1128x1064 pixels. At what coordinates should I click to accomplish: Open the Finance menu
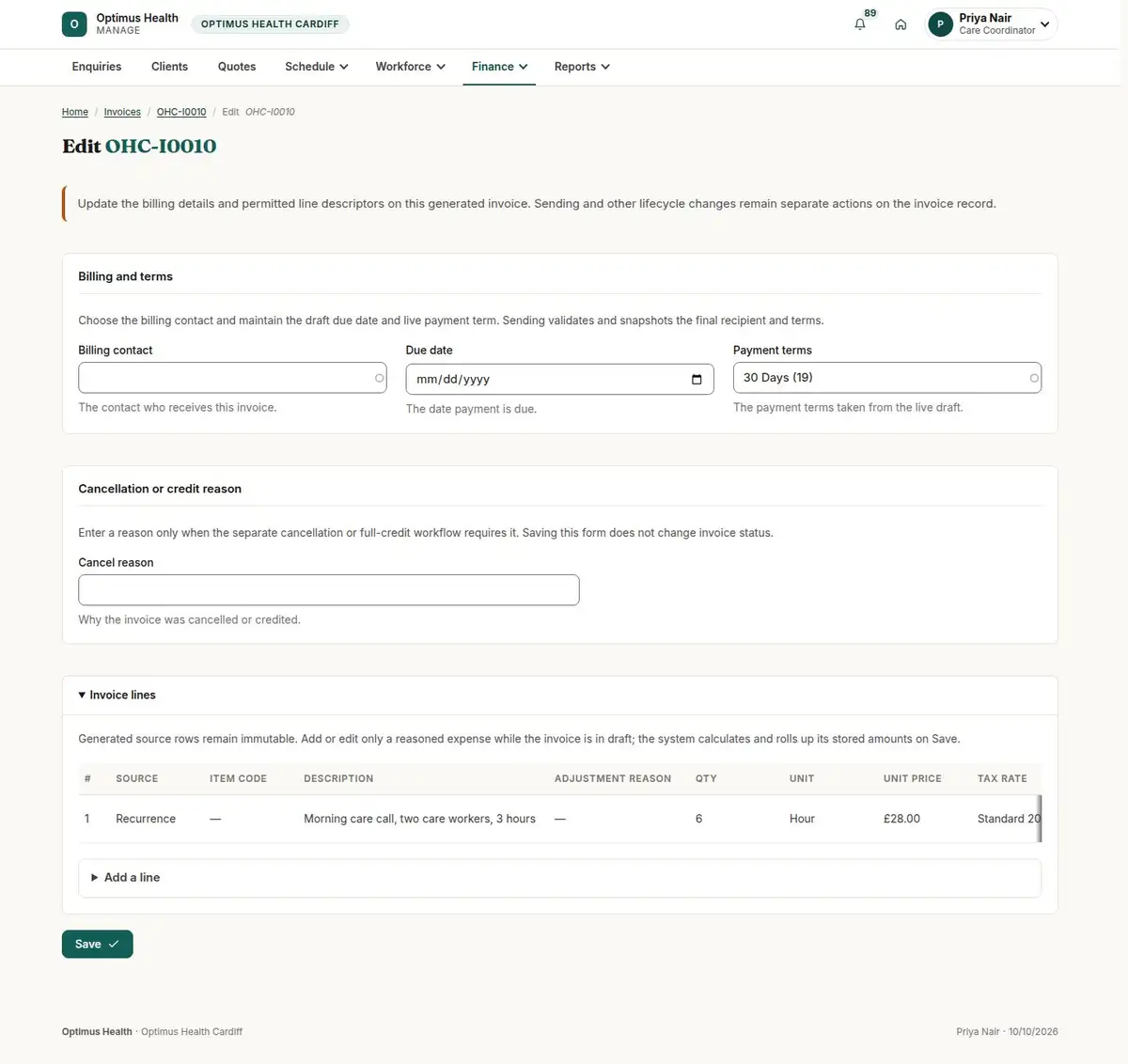pyautogui.click(x=499, y=67)
